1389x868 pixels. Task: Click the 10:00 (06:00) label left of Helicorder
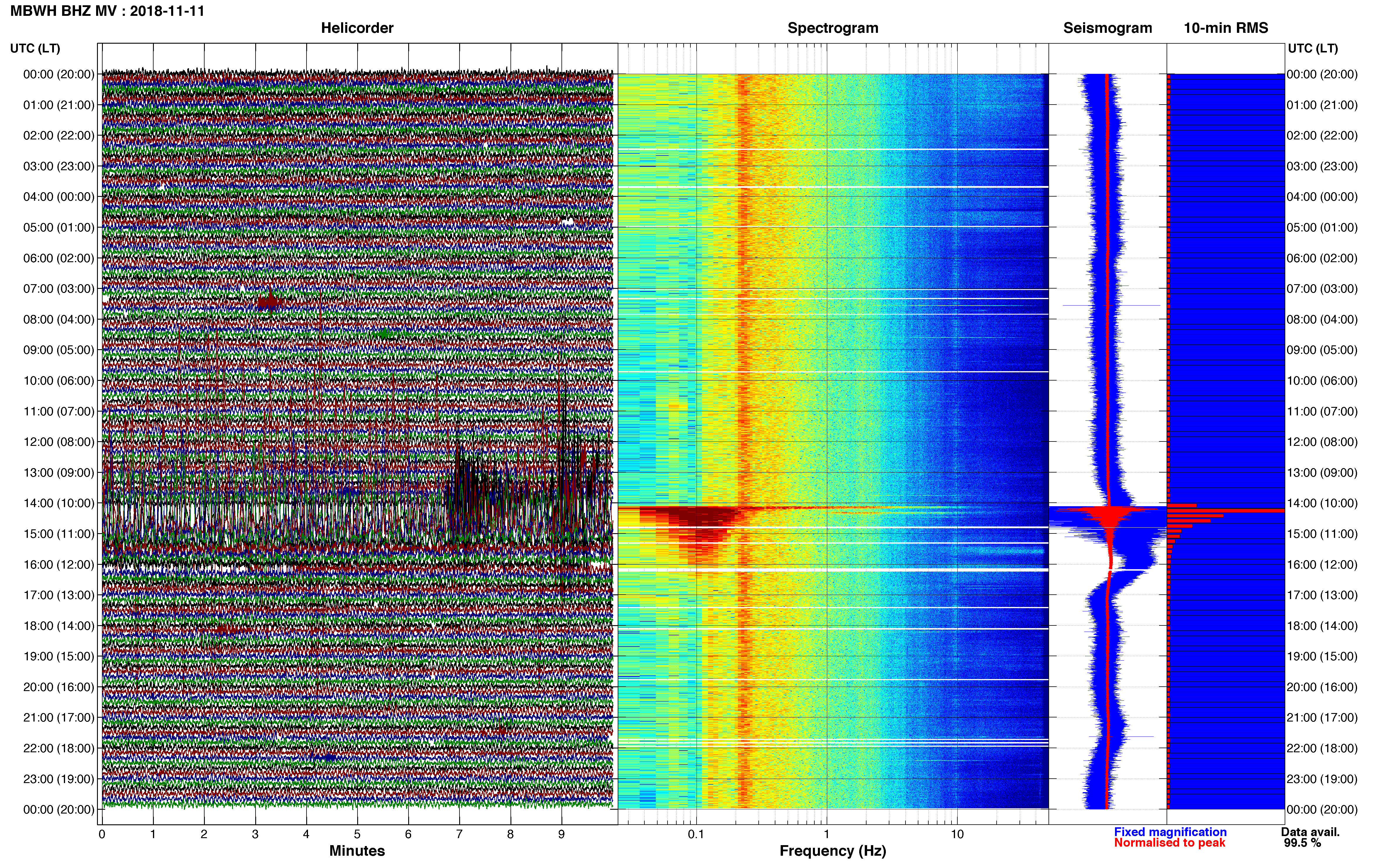(59, 381)
